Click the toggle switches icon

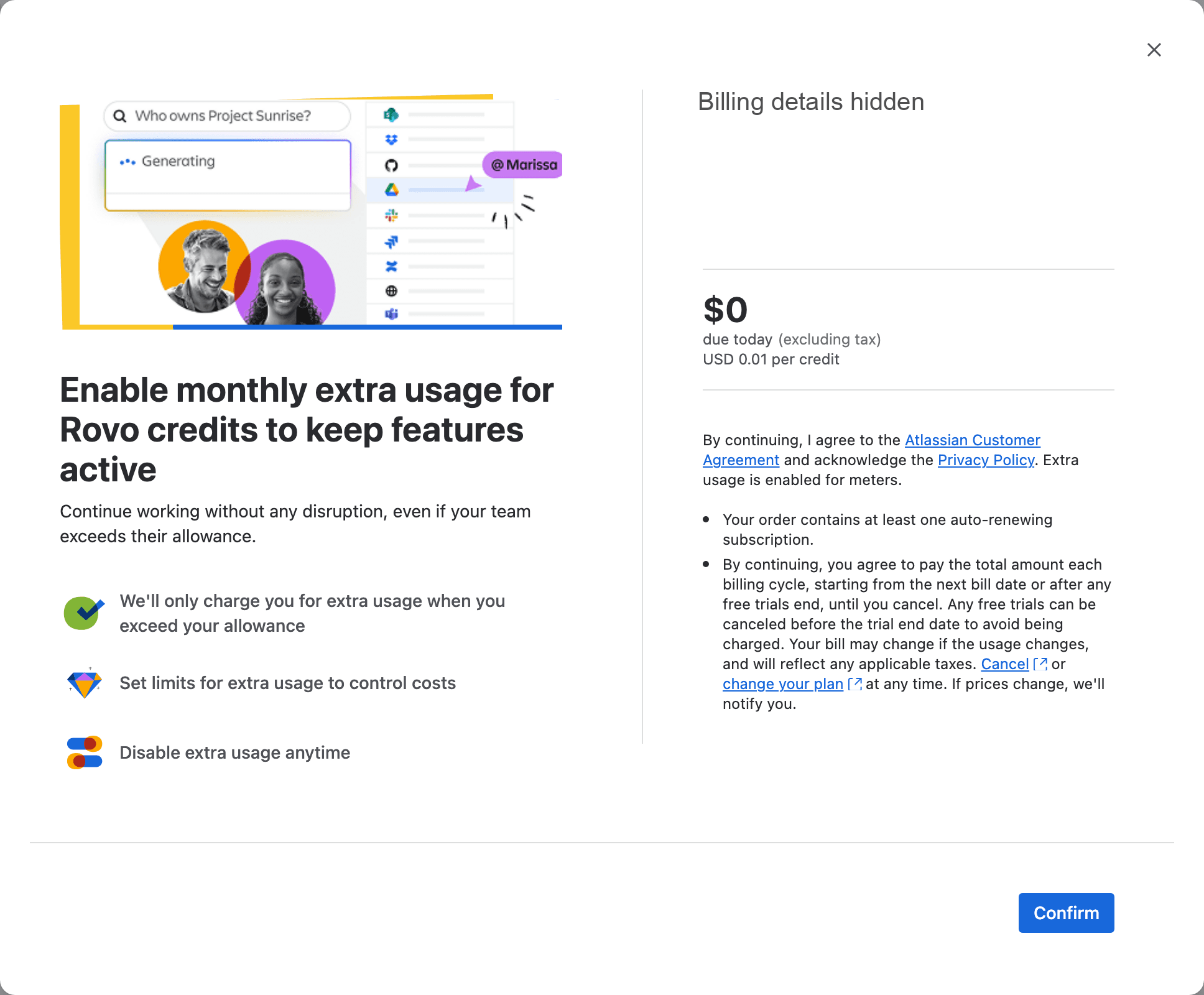click(84, 752)
